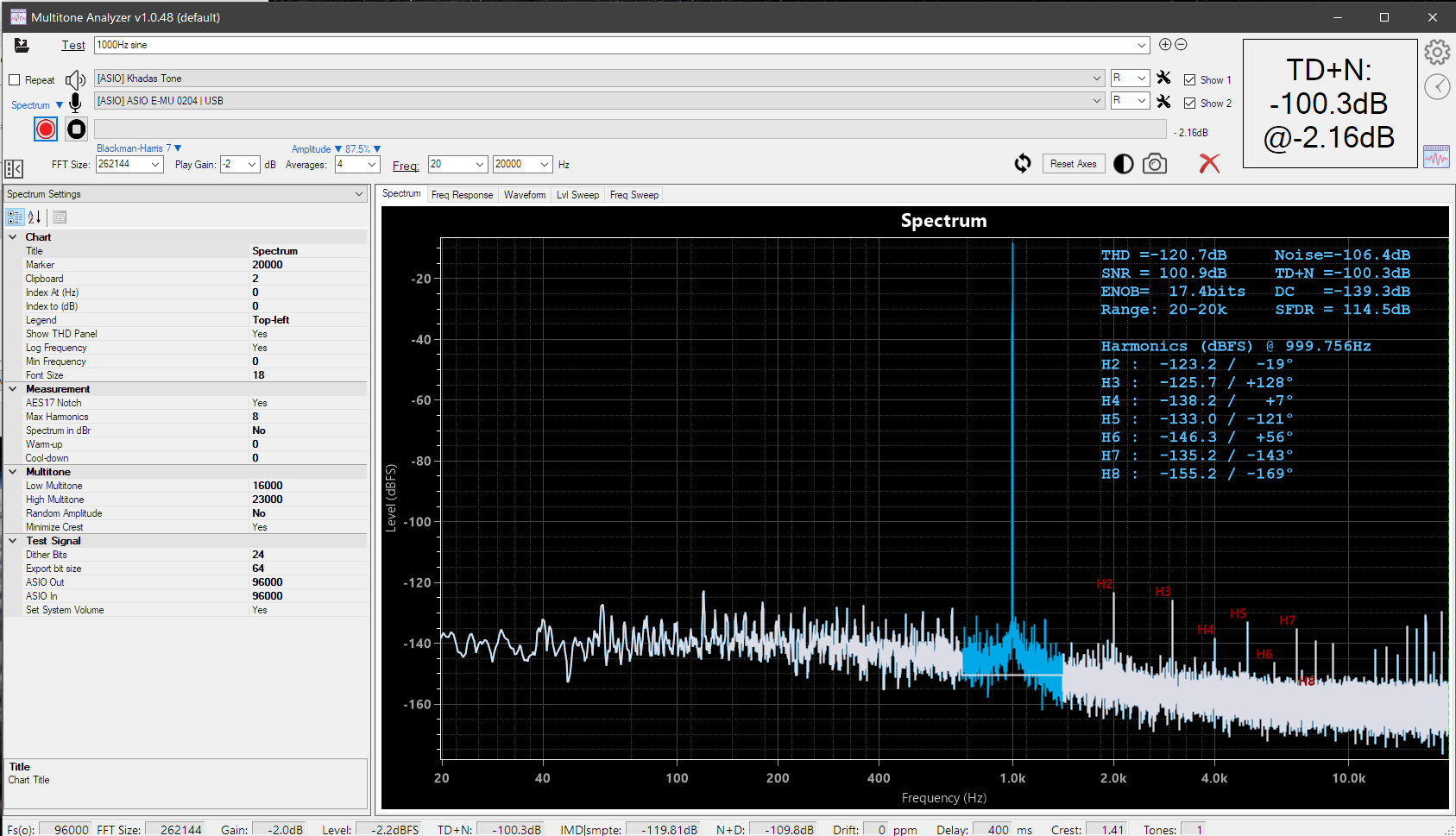This screenshot has height=836, width=1456.
Task: Open the maximum frequency 20000 dropdown
Action: pyautogui.click(x=545, y=164)
